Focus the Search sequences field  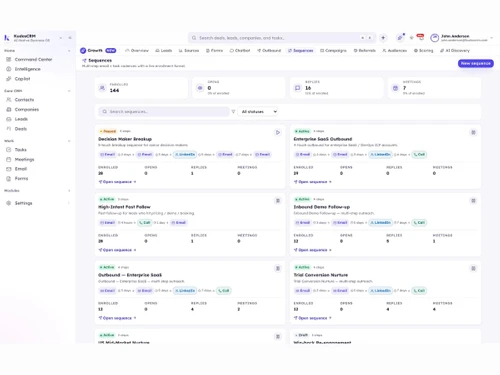(164, 112)
